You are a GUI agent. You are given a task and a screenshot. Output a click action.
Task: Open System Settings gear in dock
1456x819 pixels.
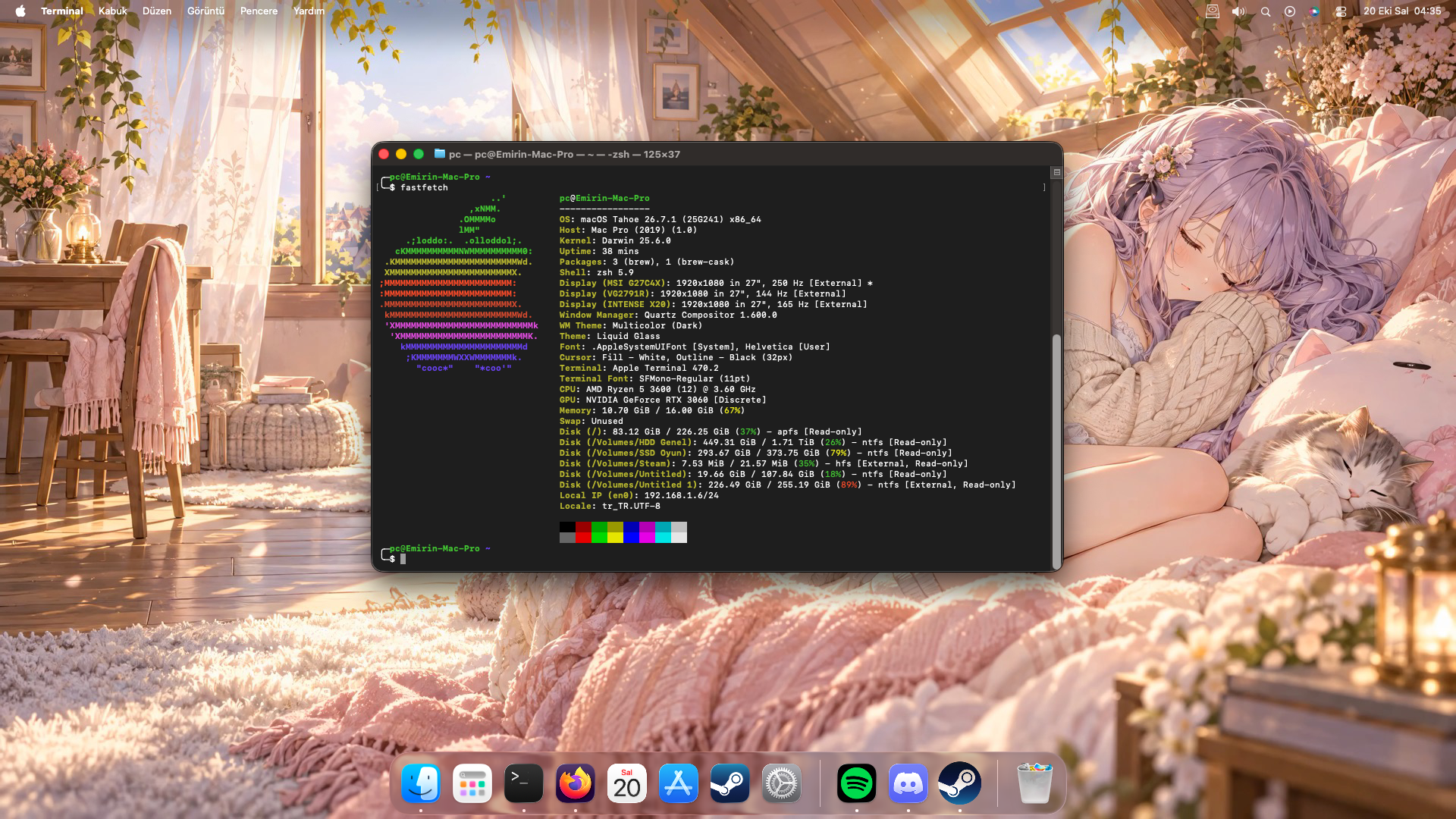pos(782,783)
